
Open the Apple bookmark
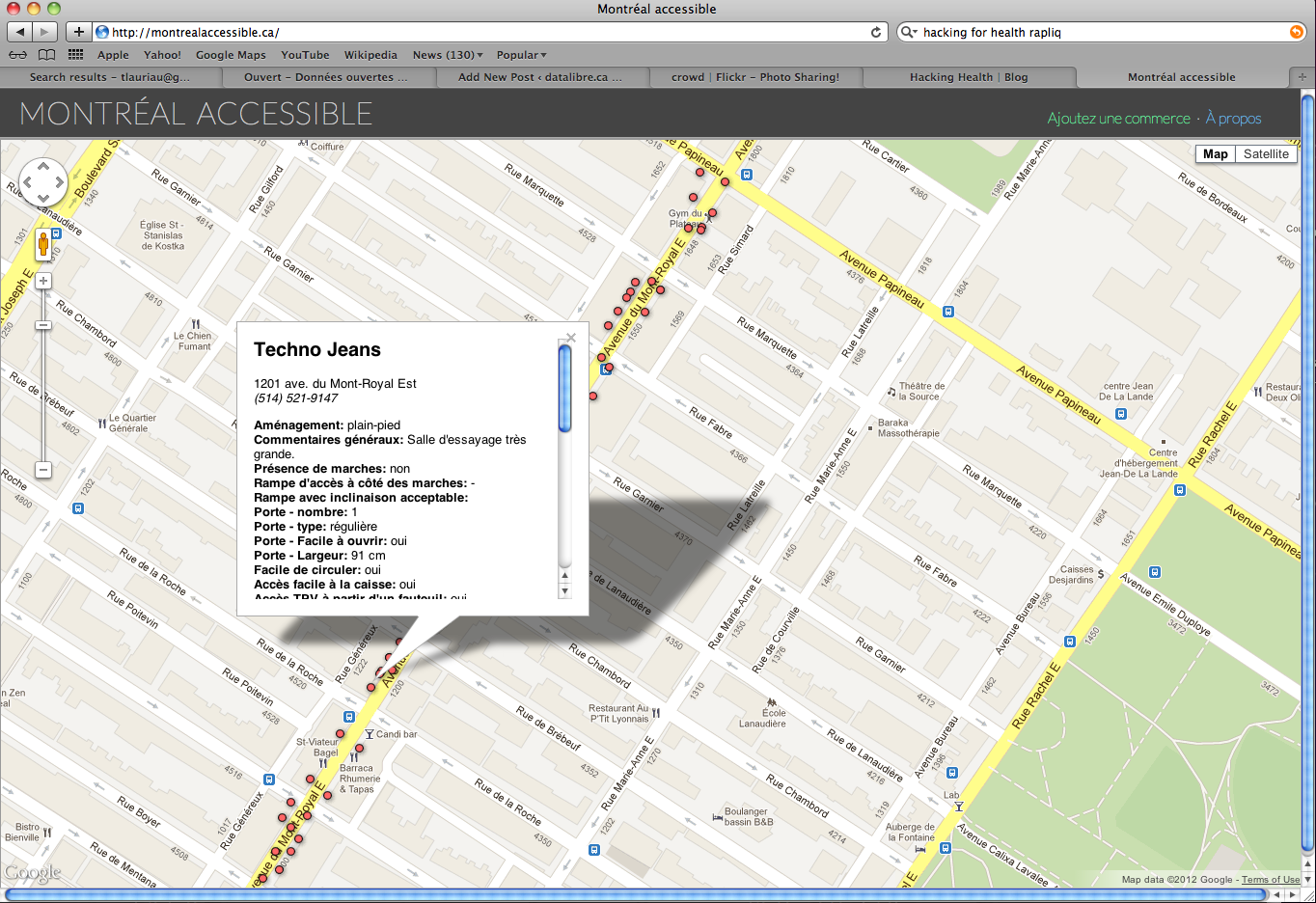tap(113, 55)
